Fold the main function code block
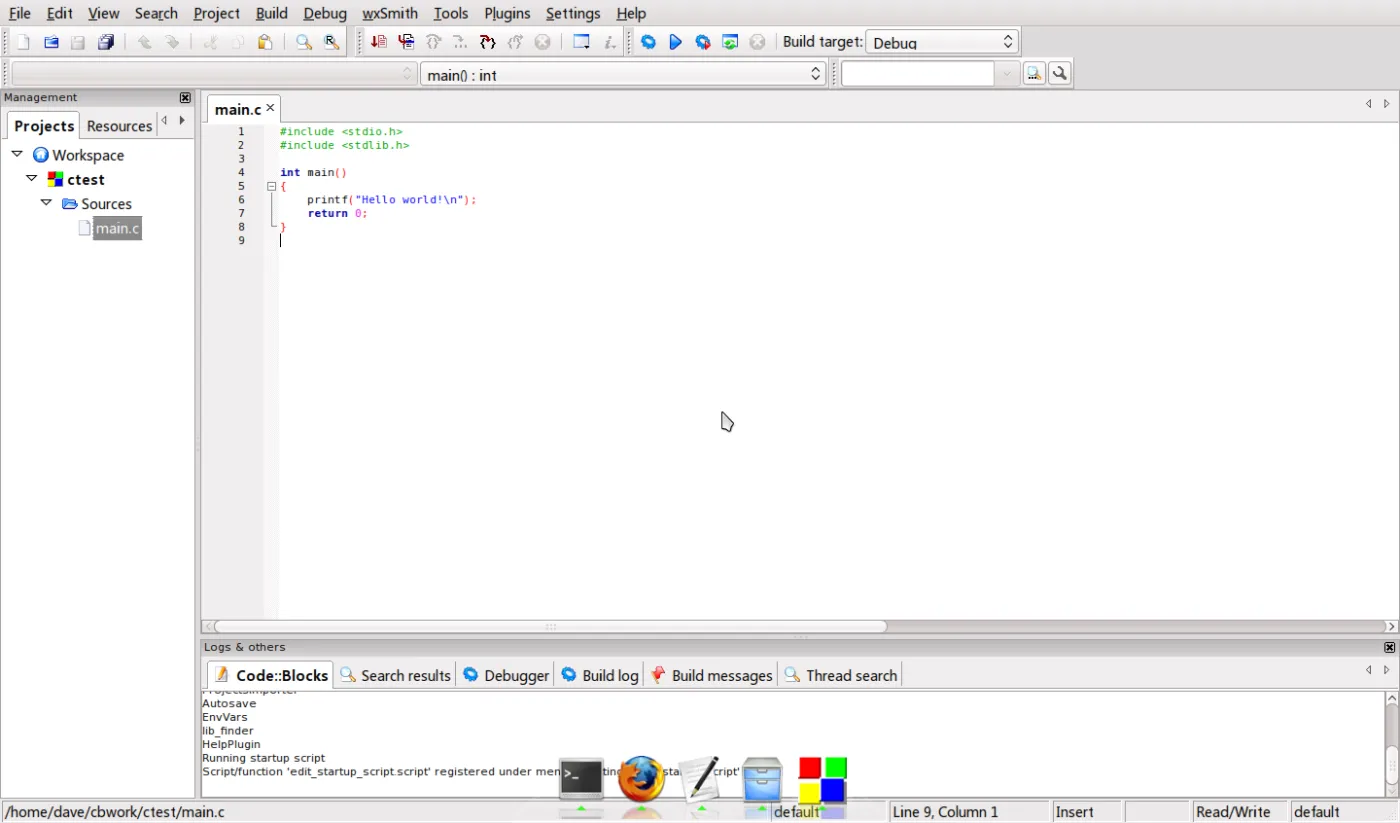The image size is (1400, 823). 271,186
